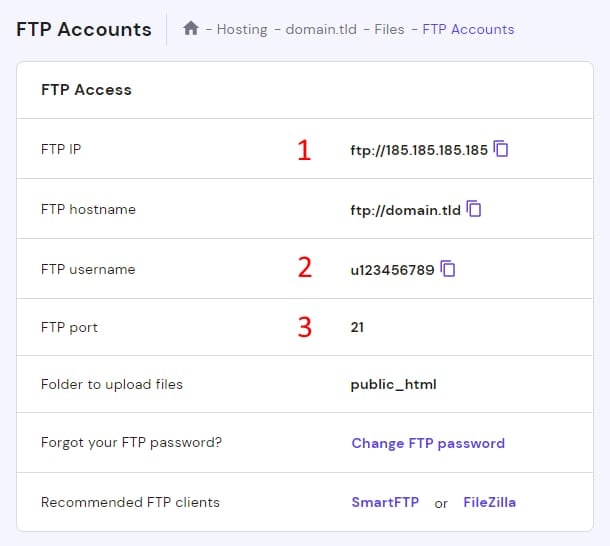
Task: Select the public_html folder name
Action: 394,384
